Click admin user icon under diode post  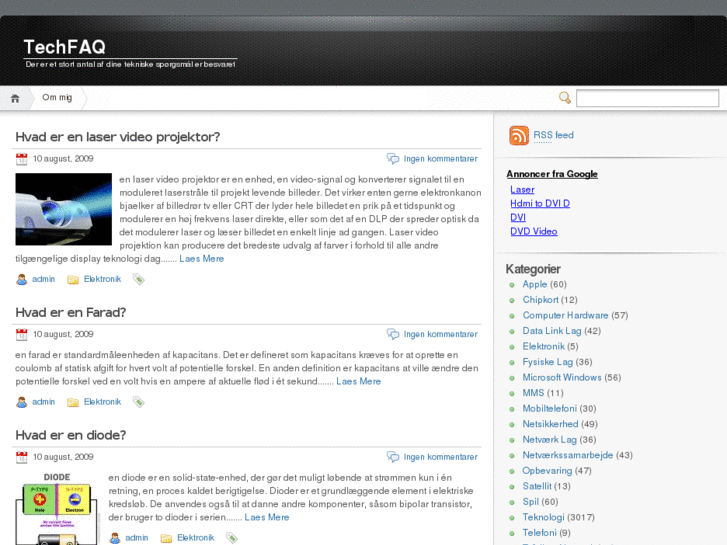[x=115, y=538]
